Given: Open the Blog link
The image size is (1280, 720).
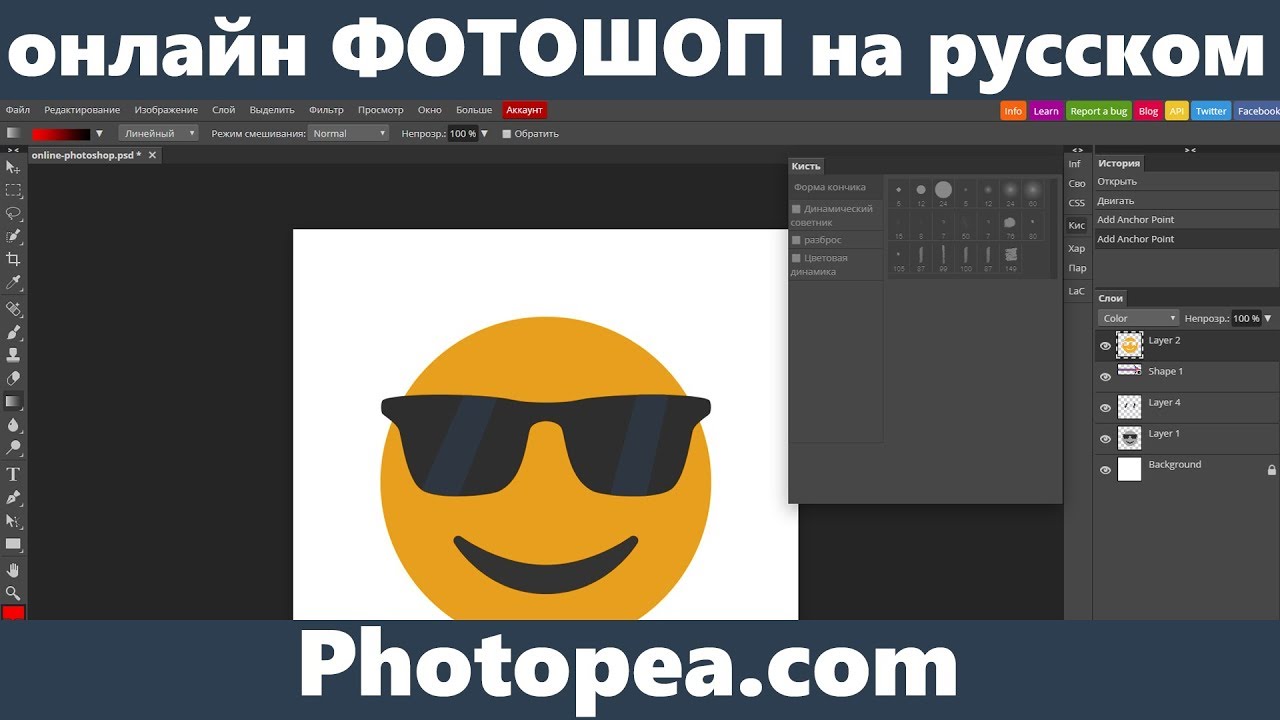Looking at the screenshot, I should (x=1148, y=111).
